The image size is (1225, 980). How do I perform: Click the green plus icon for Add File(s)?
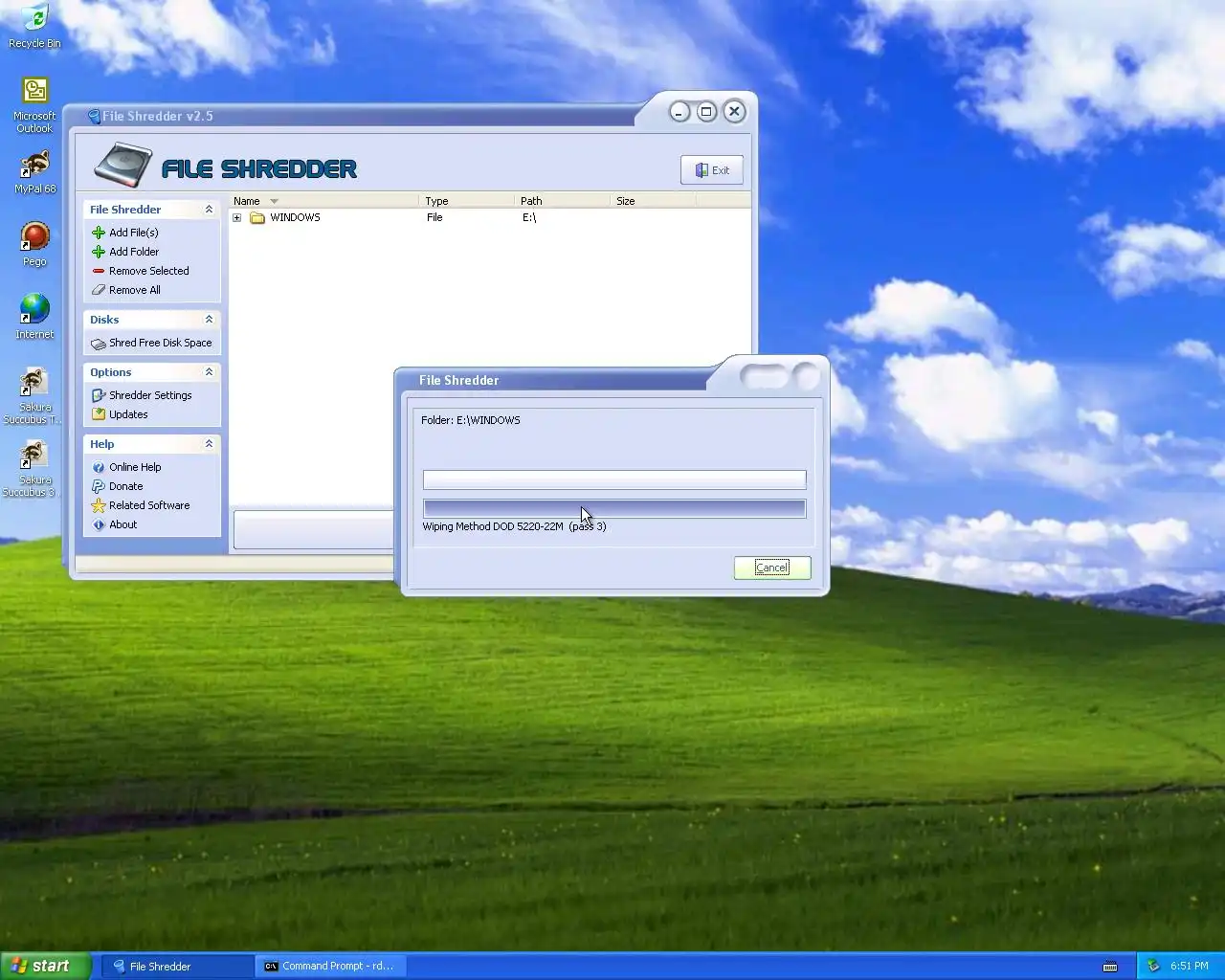99,233
